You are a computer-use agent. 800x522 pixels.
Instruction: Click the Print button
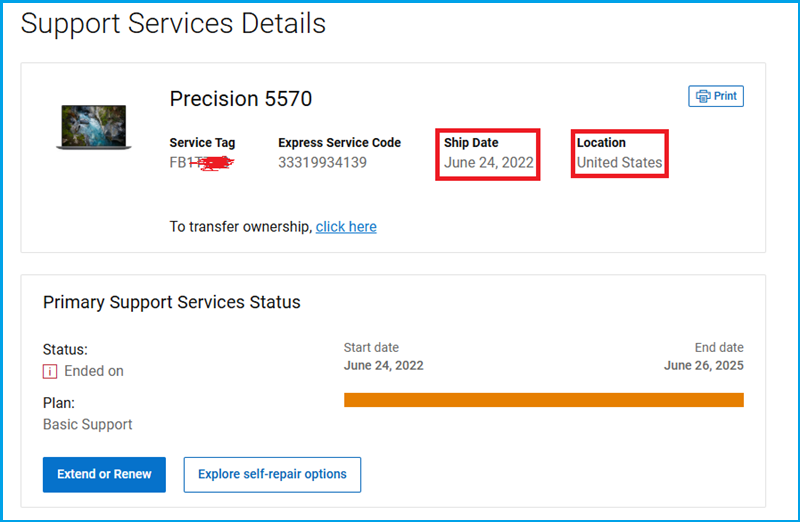click(x=716, y=96)
